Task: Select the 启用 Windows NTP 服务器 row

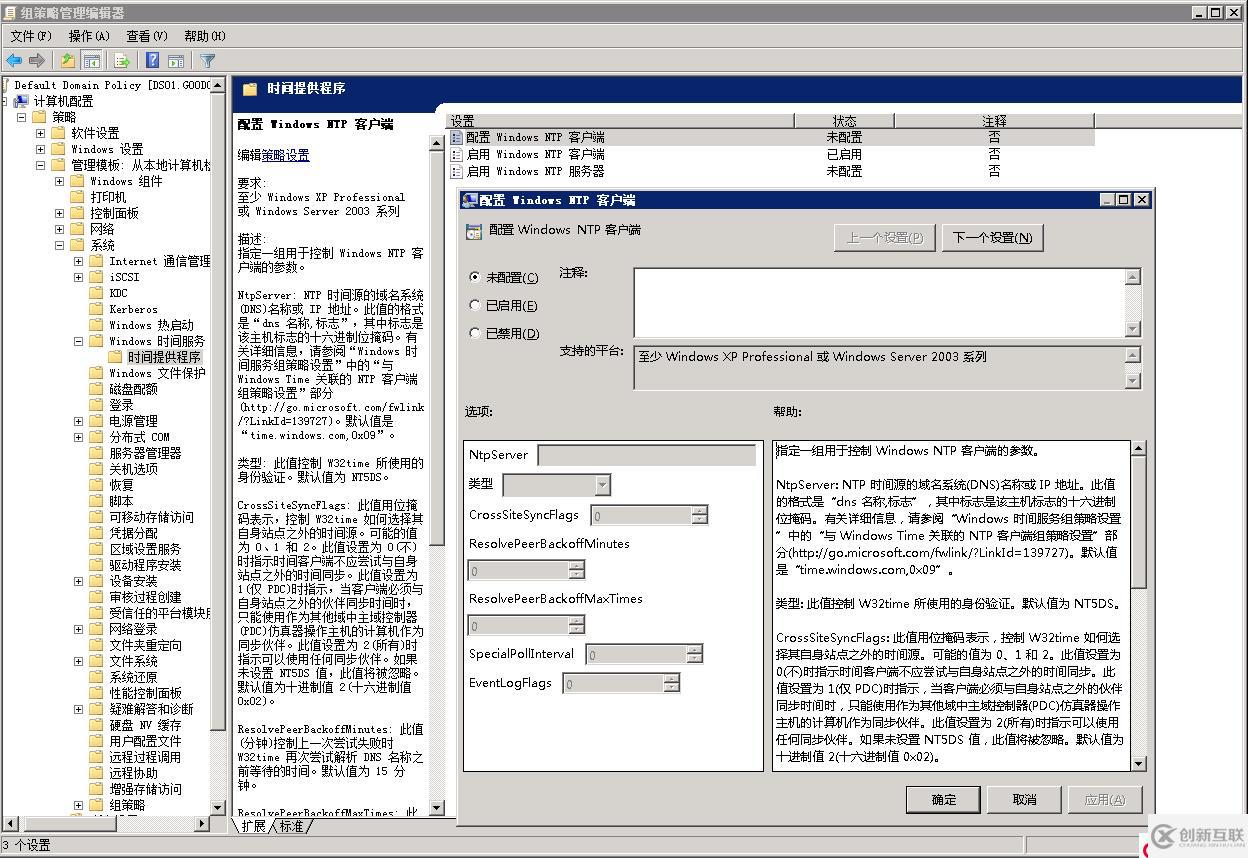Action: coord(770,172)
